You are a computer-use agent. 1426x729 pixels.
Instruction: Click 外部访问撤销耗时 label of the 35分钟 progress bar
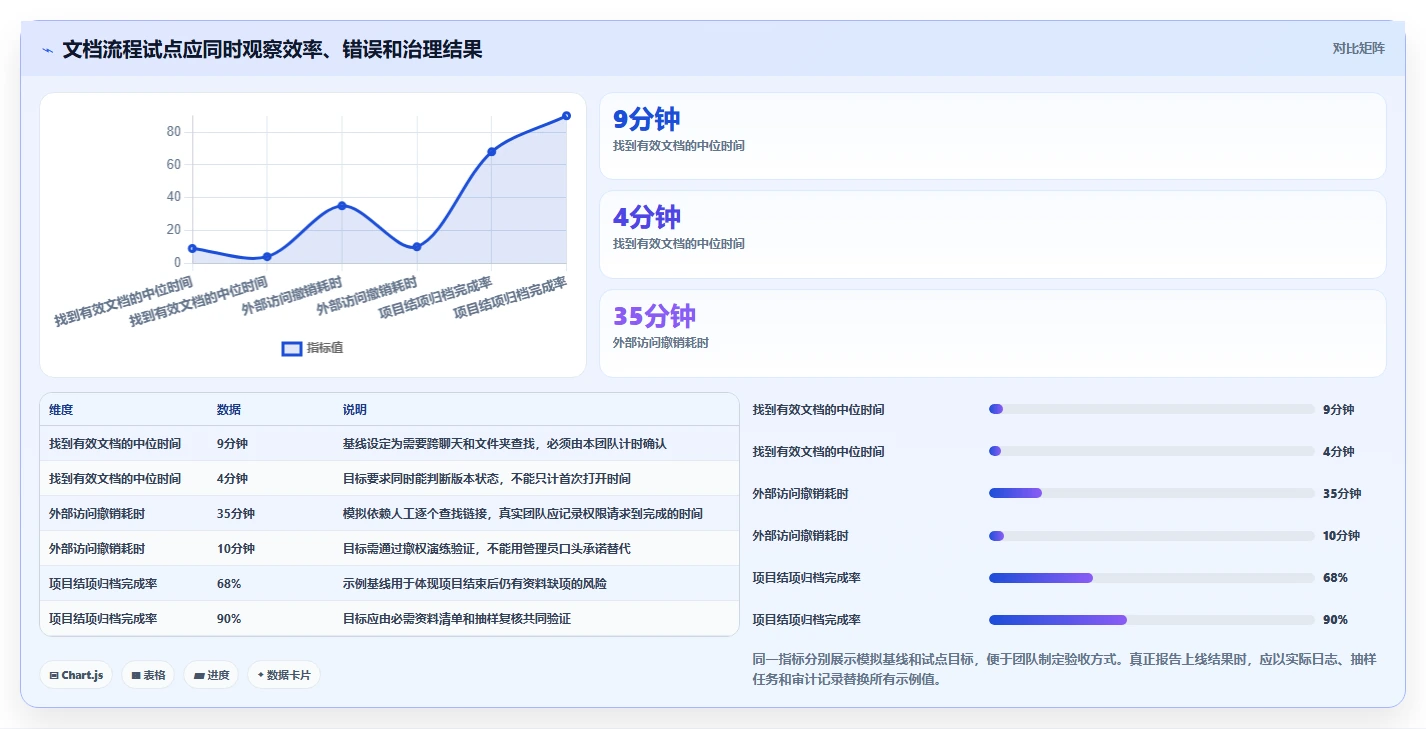[x=801, y=494]
